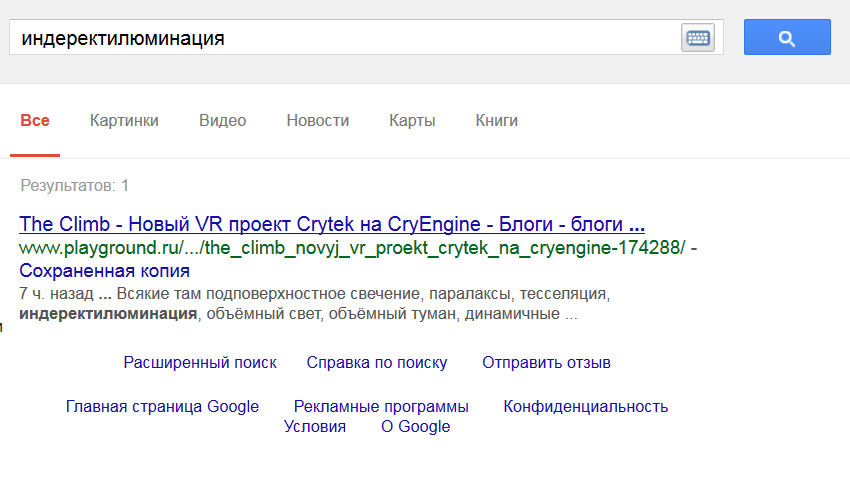850x493 pixels.
Task: Click the bold индеректилюминация snippet word
Action: (108, 313)
